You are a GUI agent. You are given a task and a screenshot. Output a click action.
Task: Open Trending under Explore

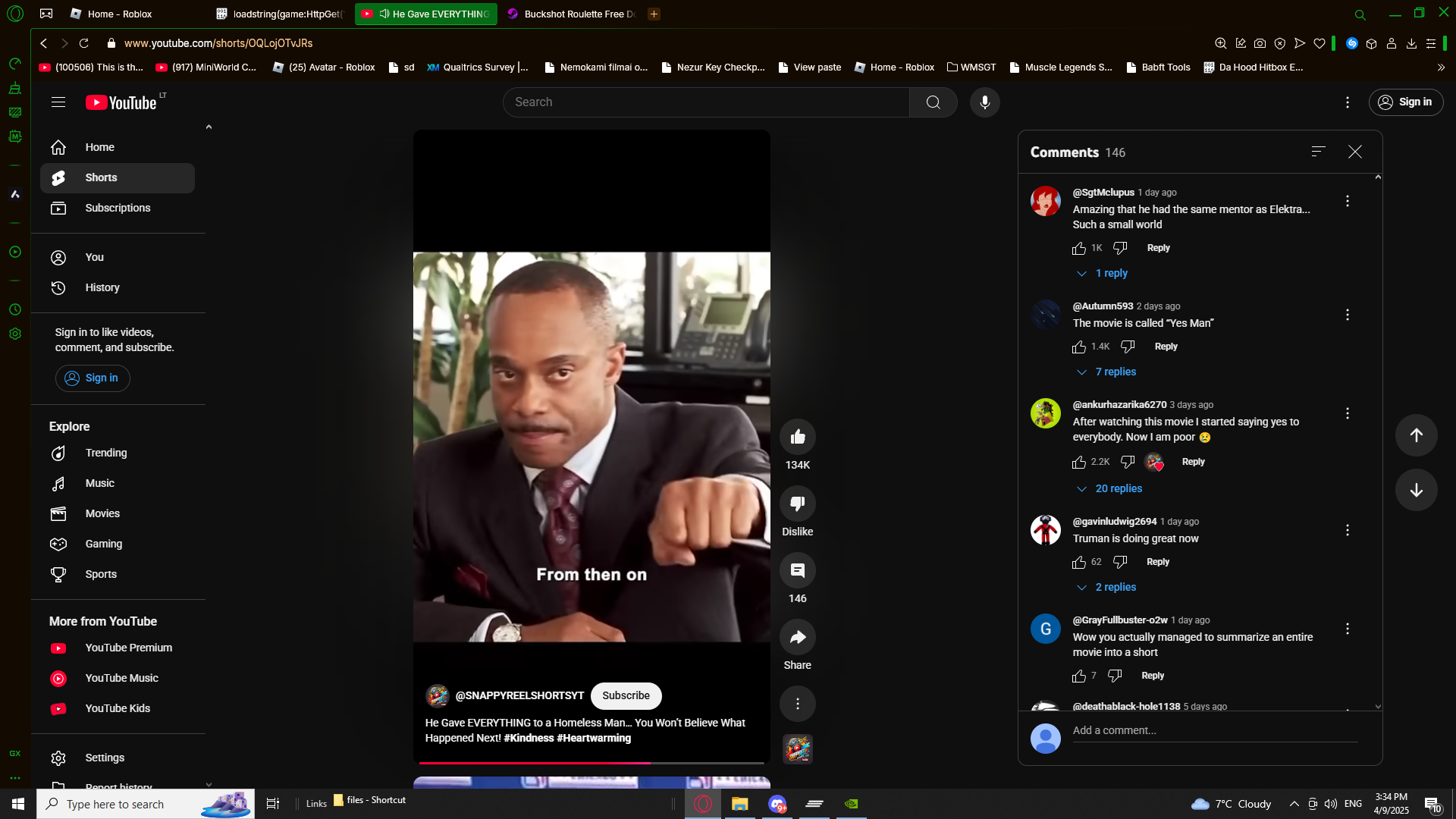118,453
